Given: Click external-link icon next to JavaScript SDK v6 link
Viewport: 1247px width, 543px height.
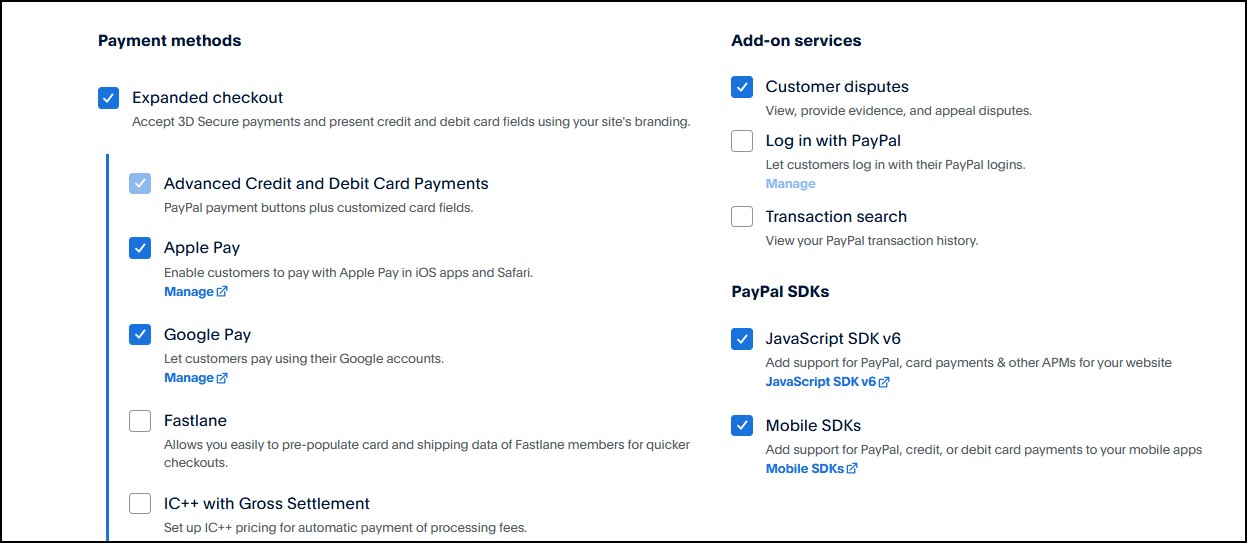Looking at the screenshot, I should 884,382.
